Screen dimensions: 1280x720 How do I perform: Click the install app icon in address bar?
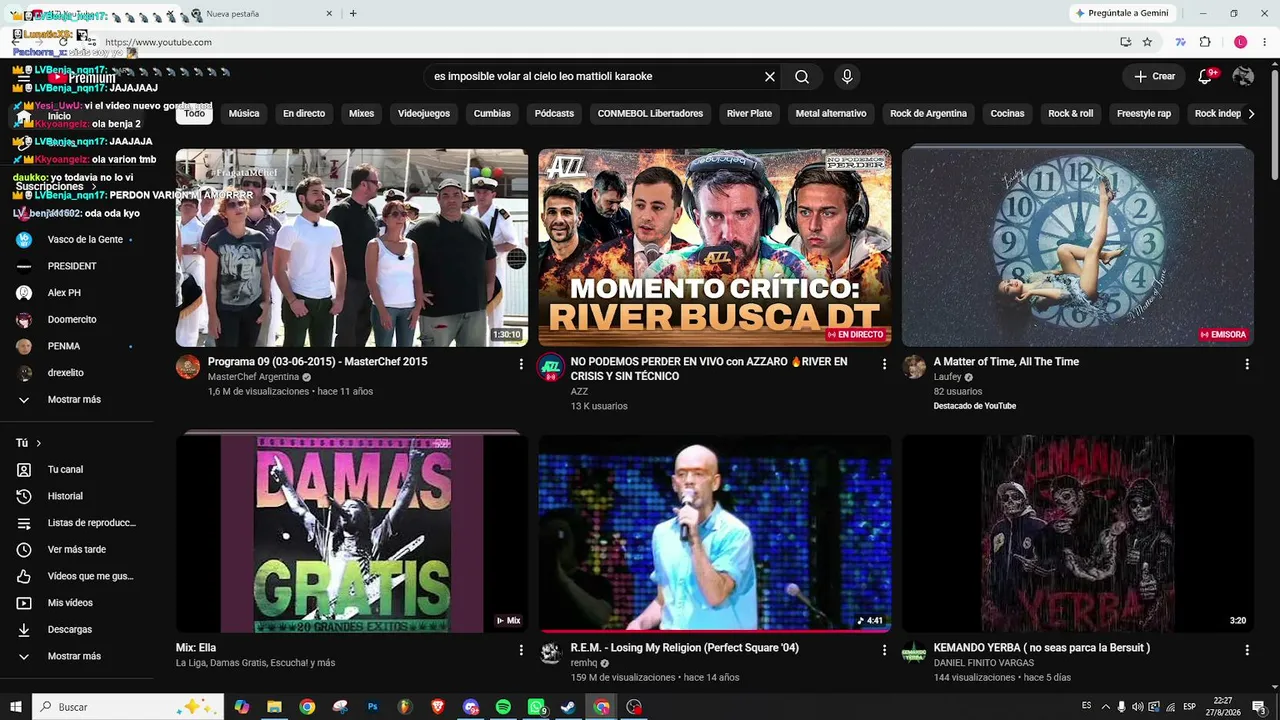point(1126,42)
